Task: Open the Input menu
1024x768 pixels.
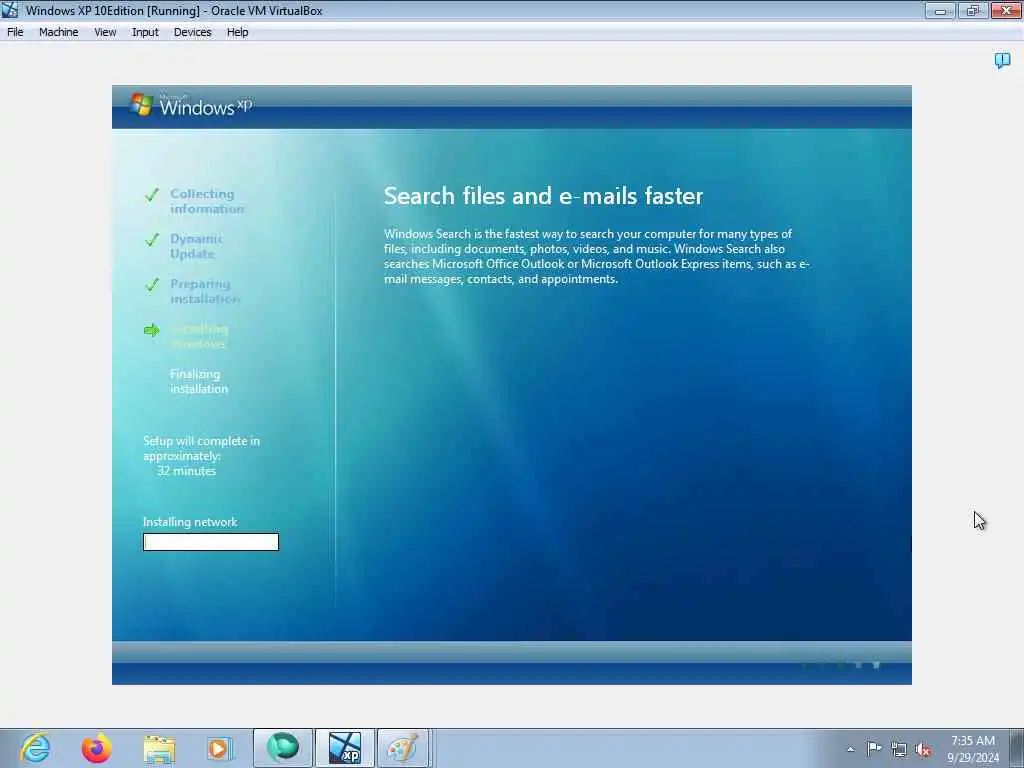Action: (x=145, y=32)
